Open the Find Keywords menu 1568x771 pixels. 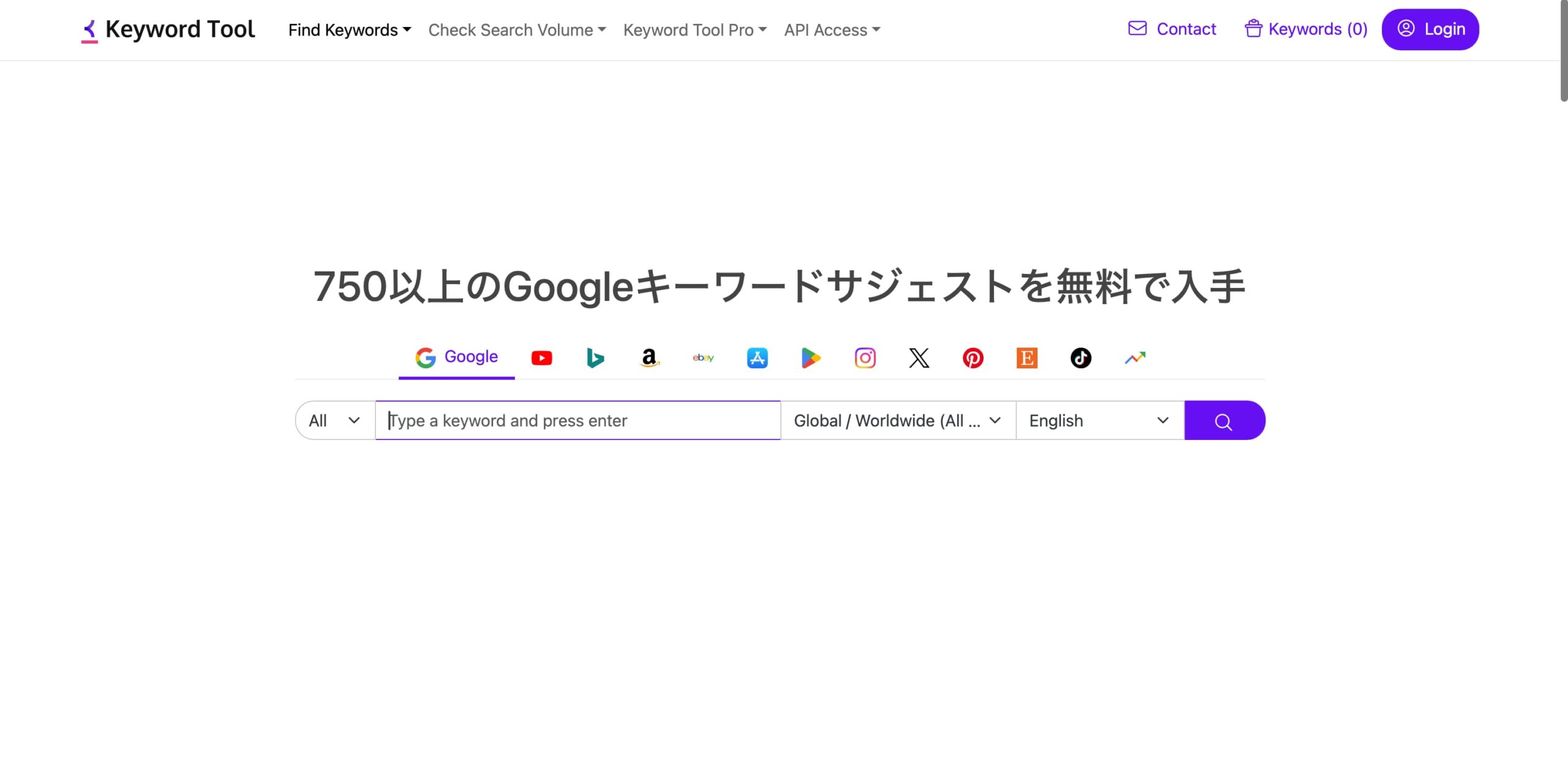coord(349,30)
